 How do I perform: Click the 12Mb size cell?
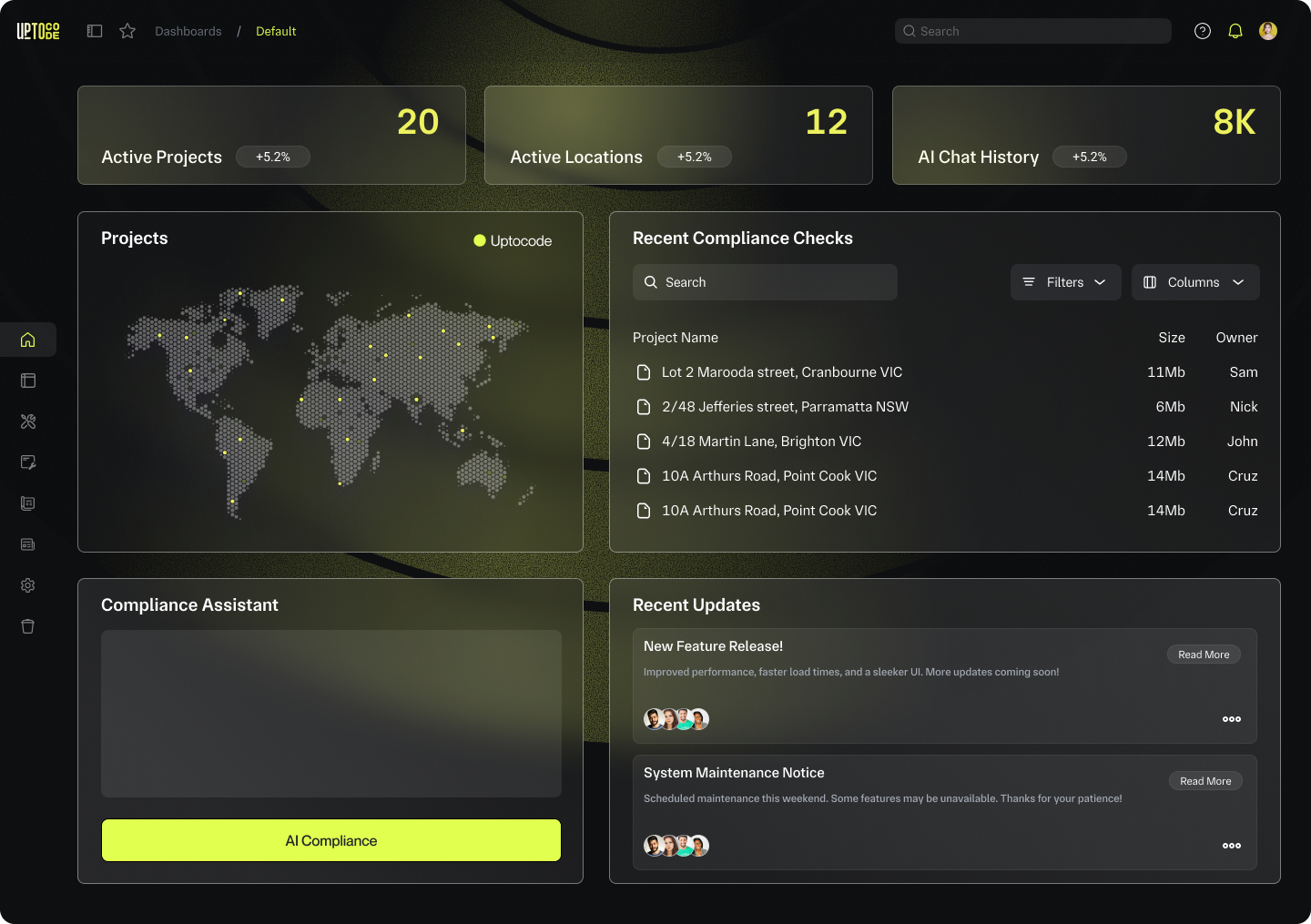tap(1166, 442)
